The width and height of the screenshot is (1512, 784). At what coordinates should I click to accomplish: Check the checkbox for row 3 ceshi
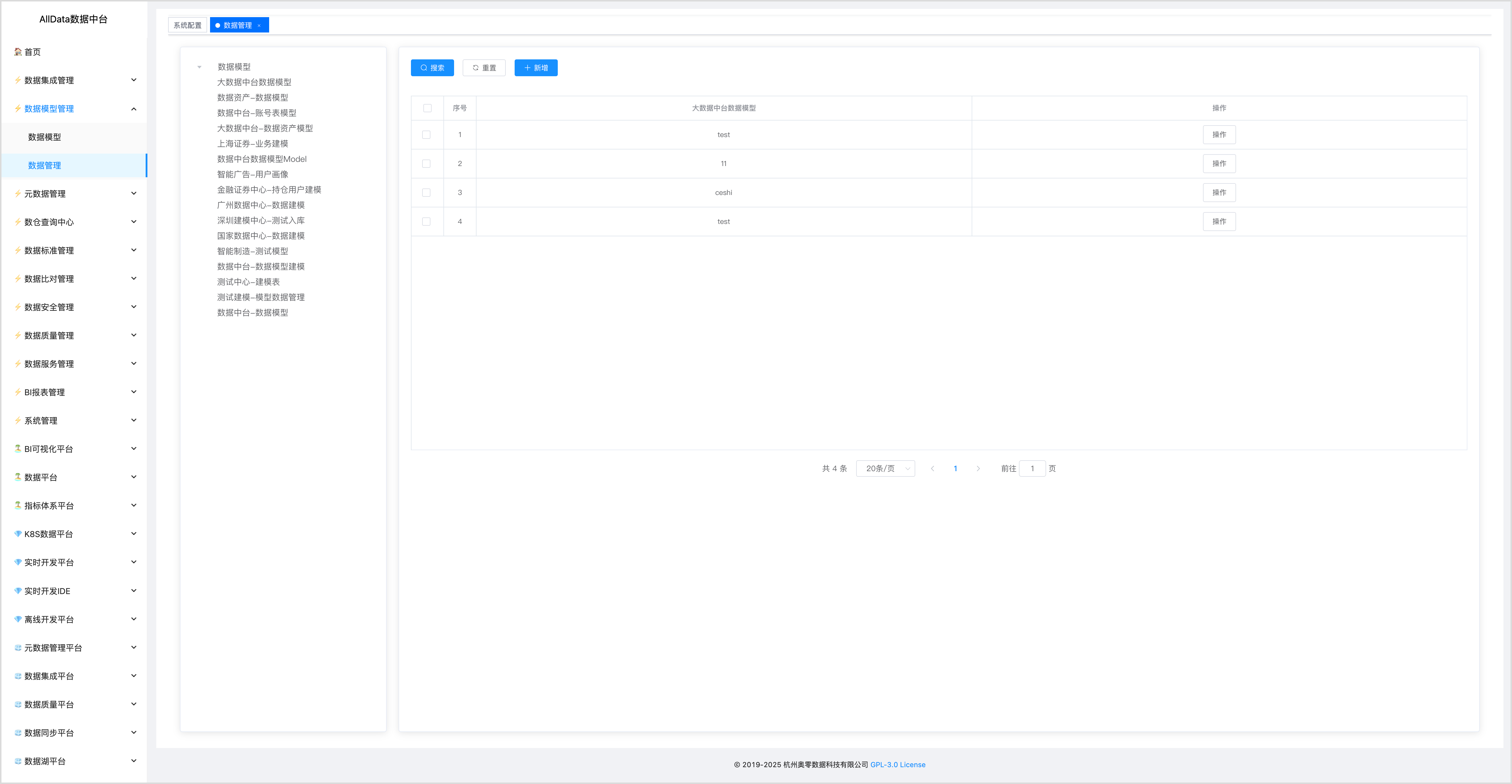(426, 193)
